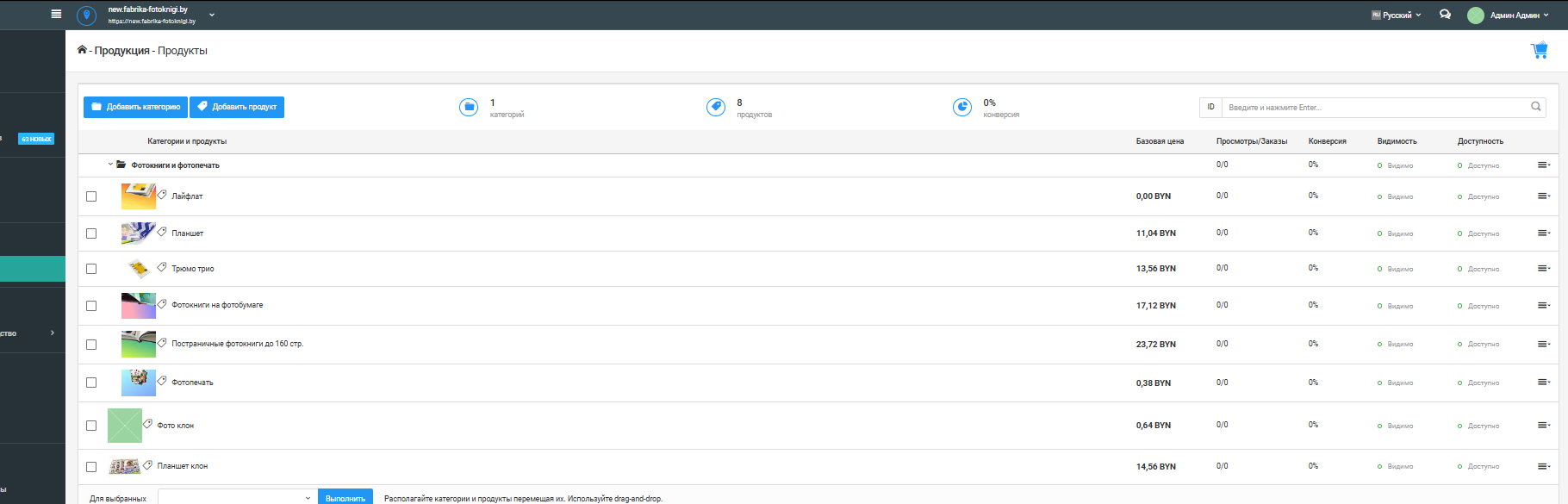Open the Админ Админ user menu

(1519, 16)
